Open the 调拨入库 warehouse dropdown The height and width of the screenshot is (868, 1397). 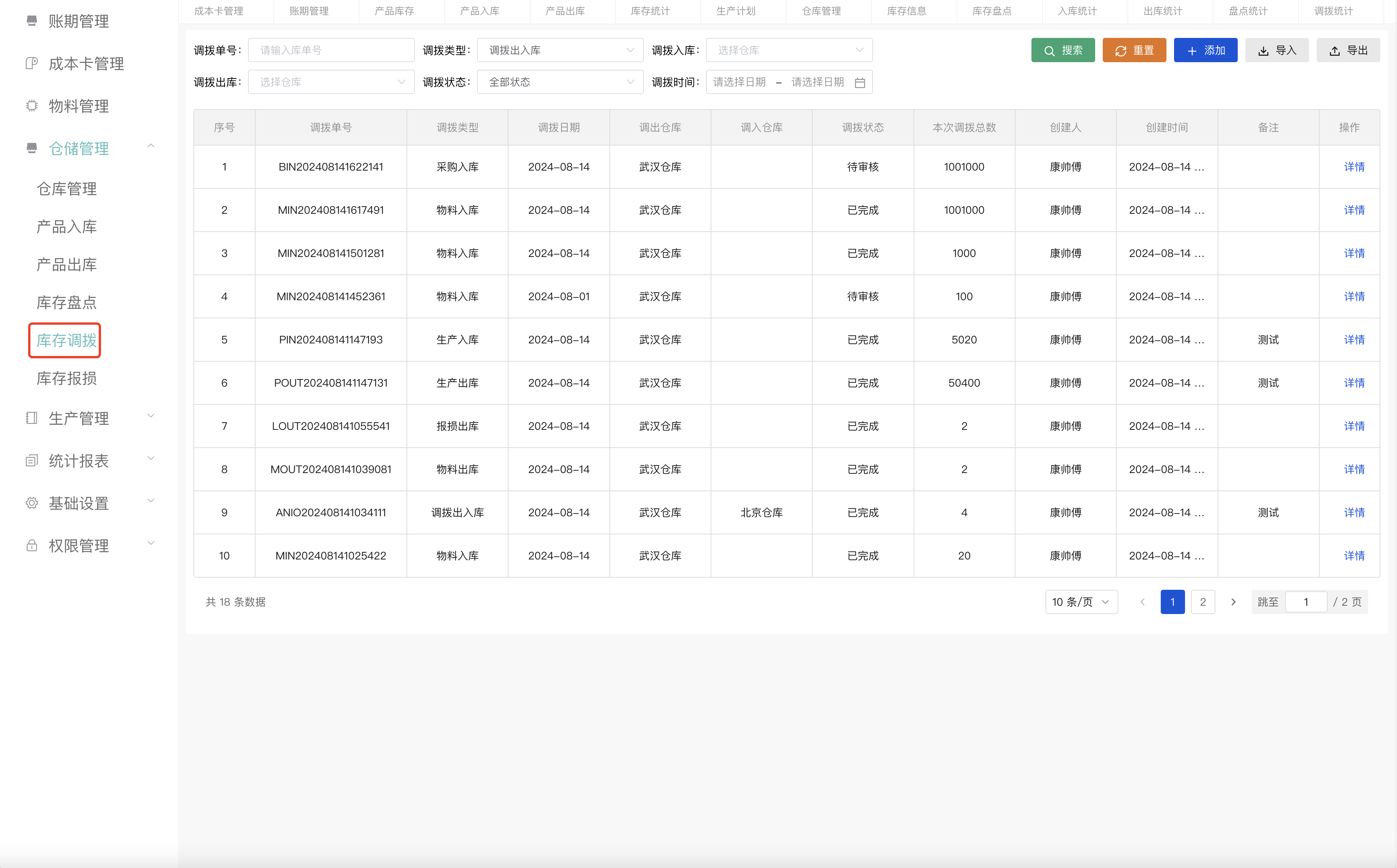(789, 50)
